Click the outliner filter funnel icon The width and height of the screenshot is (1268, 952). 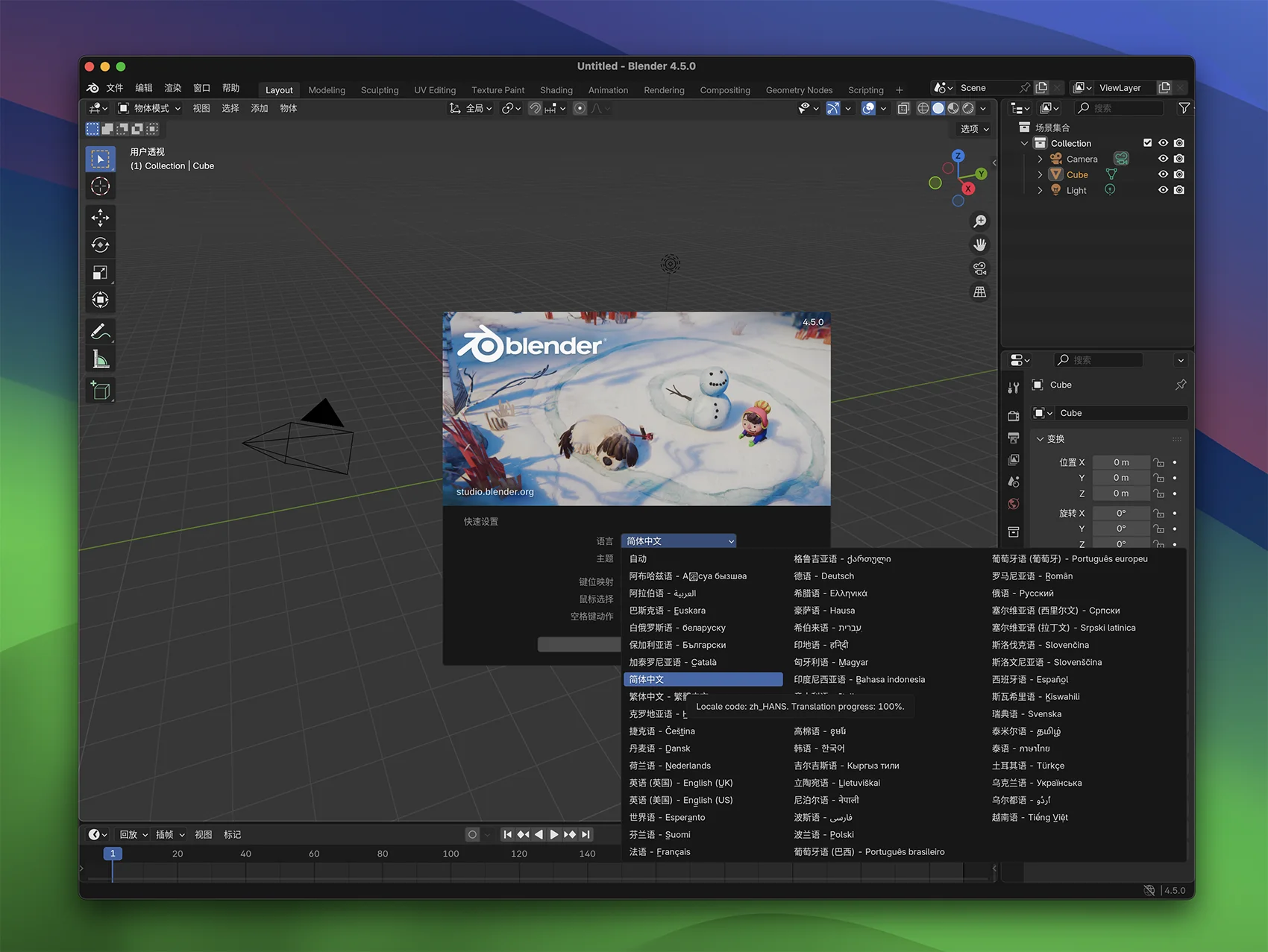click(1184, 108)
